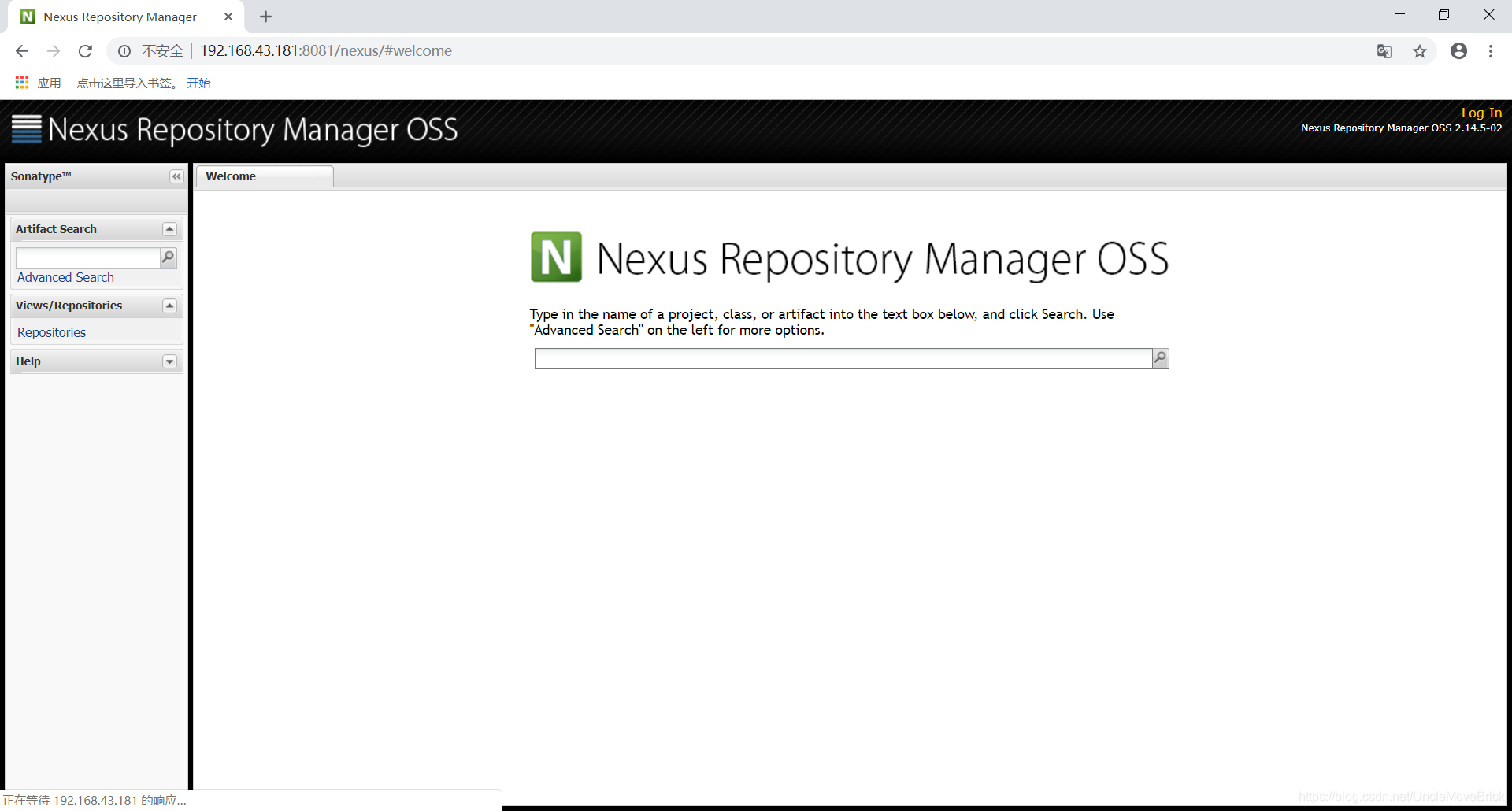This screenshot has width=1512, height=811.
Task: Focus the main welcome search text box
Action: pos(843,359)
